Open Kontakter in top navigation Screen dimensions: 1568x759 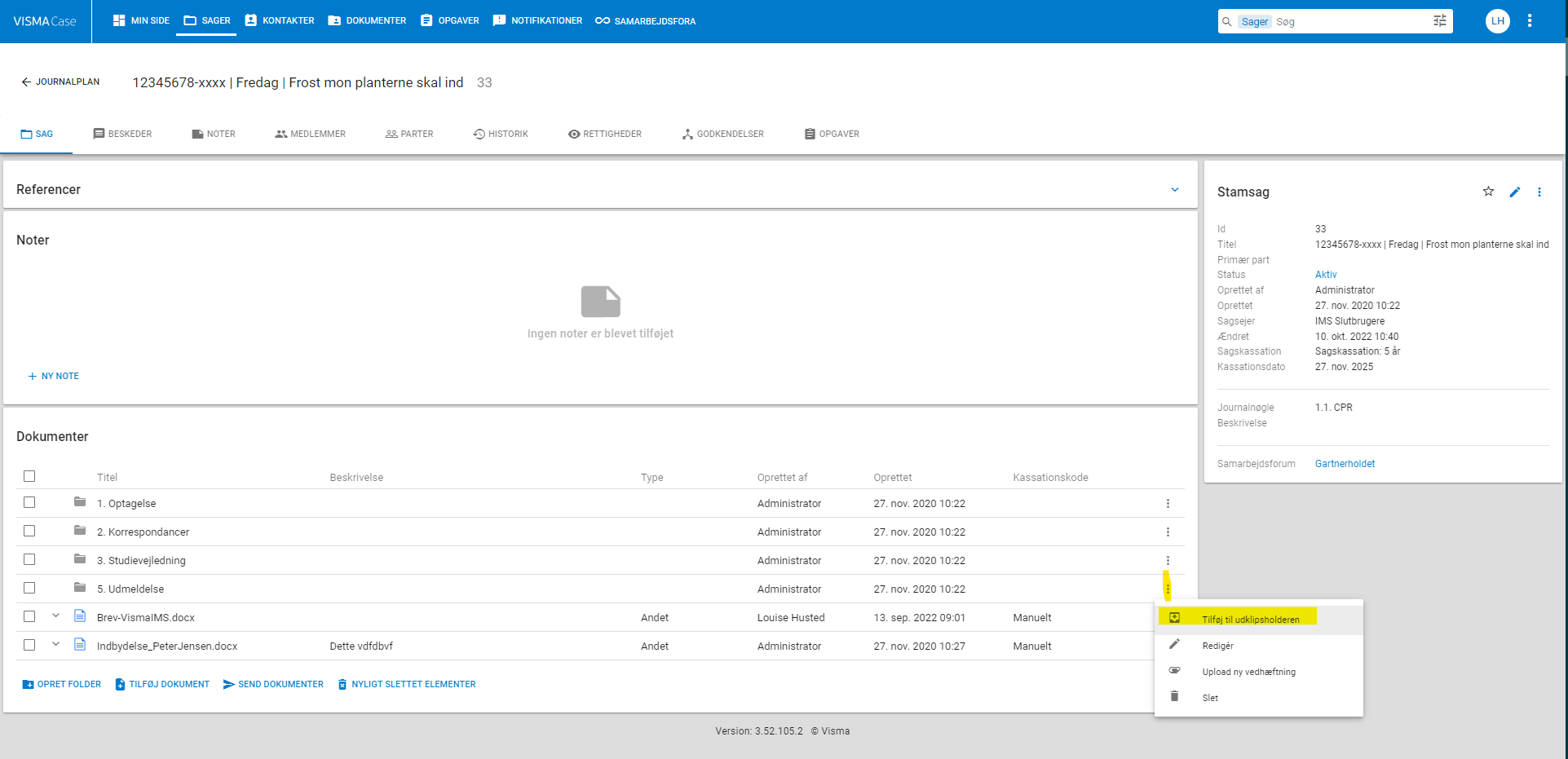point(280,20)
